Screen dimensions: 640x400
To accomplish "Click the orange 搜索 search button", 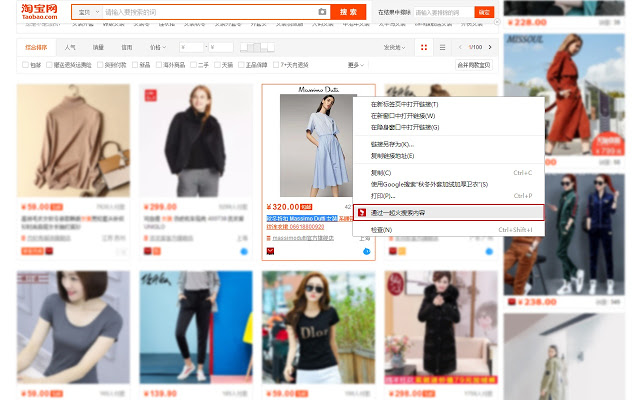I will point(348,12).
